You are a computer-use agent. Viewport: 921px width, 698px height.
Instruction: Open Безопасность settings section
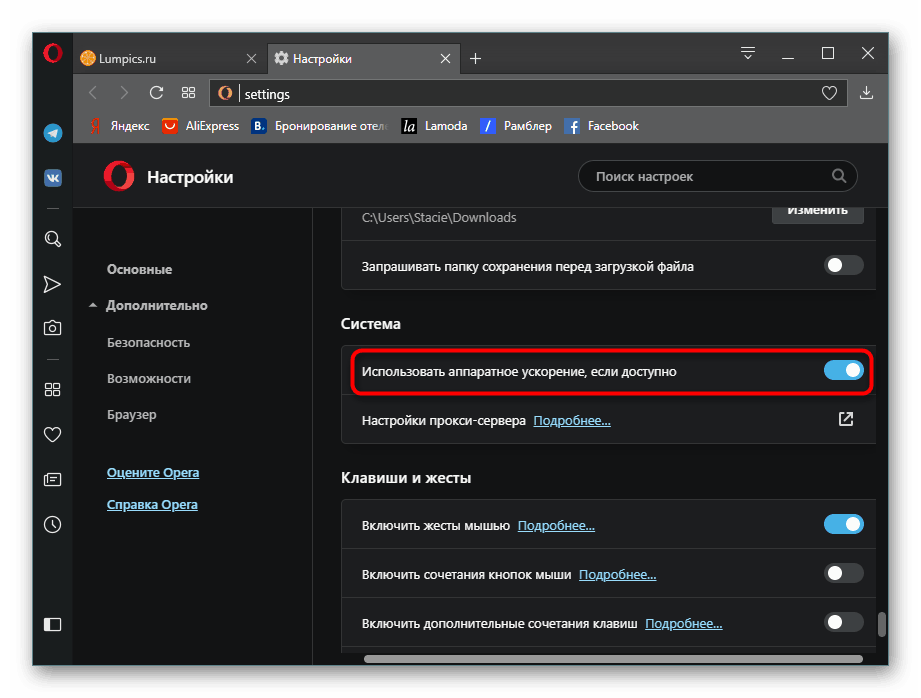[x=148, y=343]
